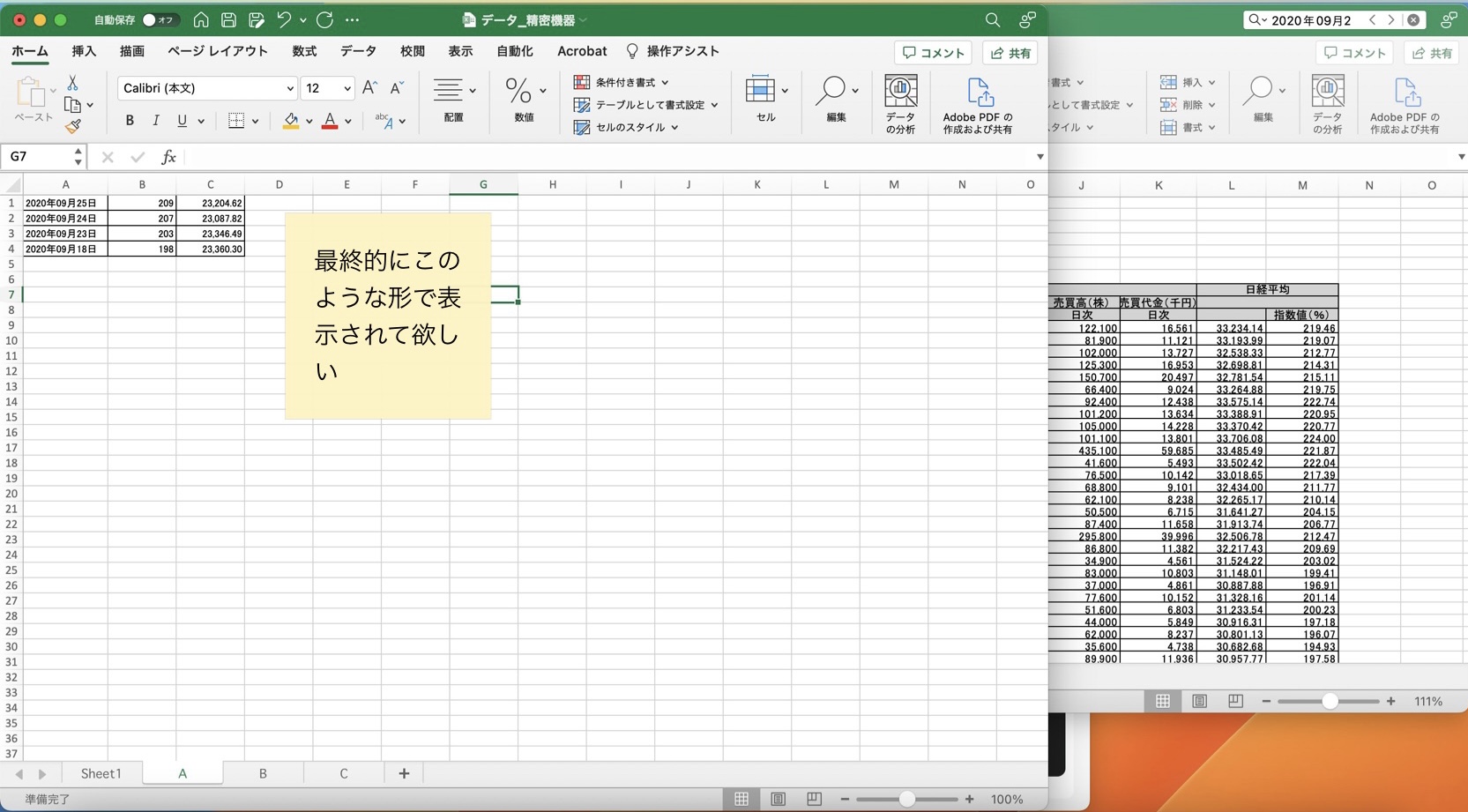Apply italic formatting with the I button
1468x812 pixels.
click(x=156, y=121)
